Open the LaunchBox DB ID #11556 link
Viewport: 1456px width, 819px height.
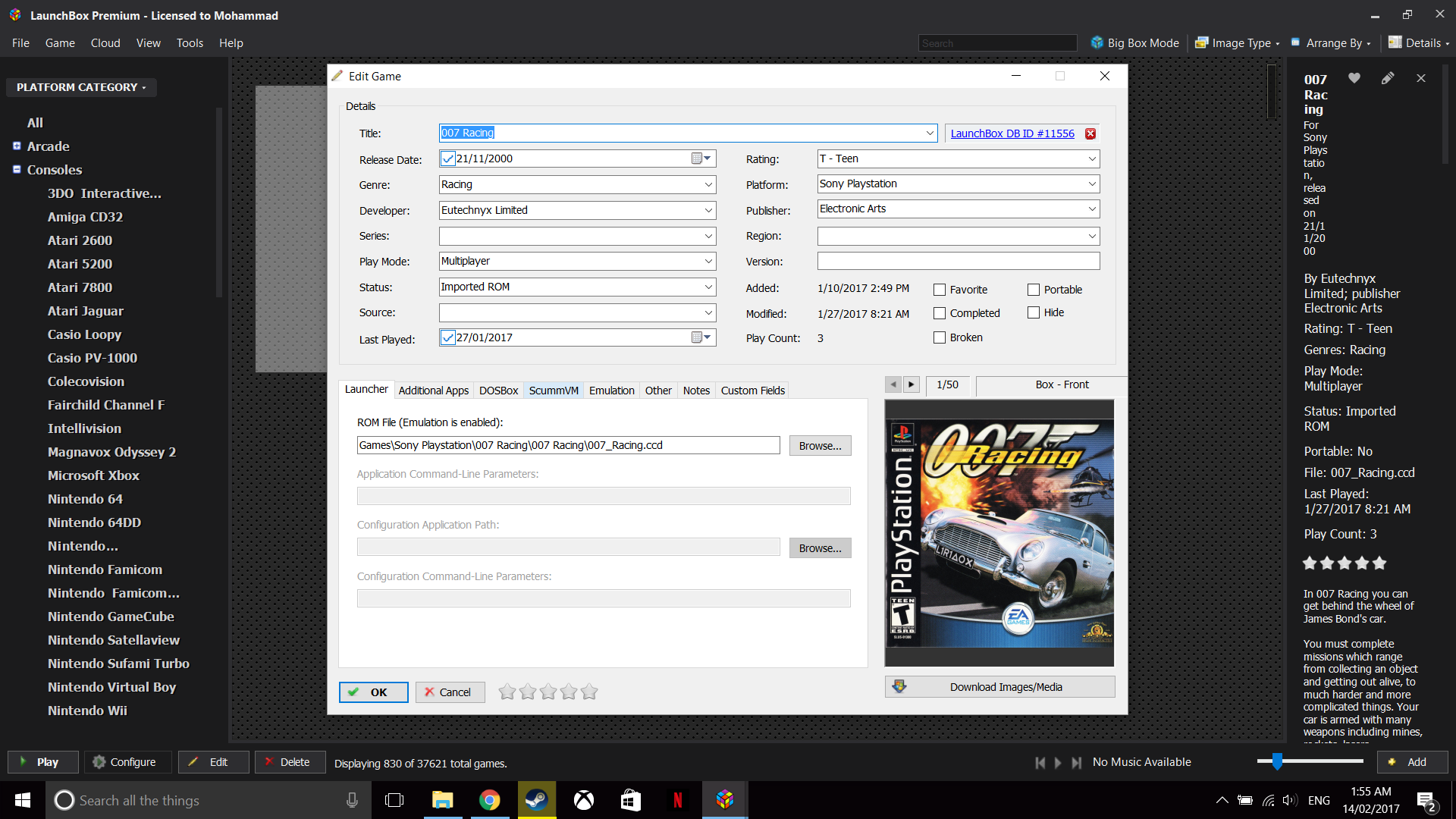(1012, 133)
